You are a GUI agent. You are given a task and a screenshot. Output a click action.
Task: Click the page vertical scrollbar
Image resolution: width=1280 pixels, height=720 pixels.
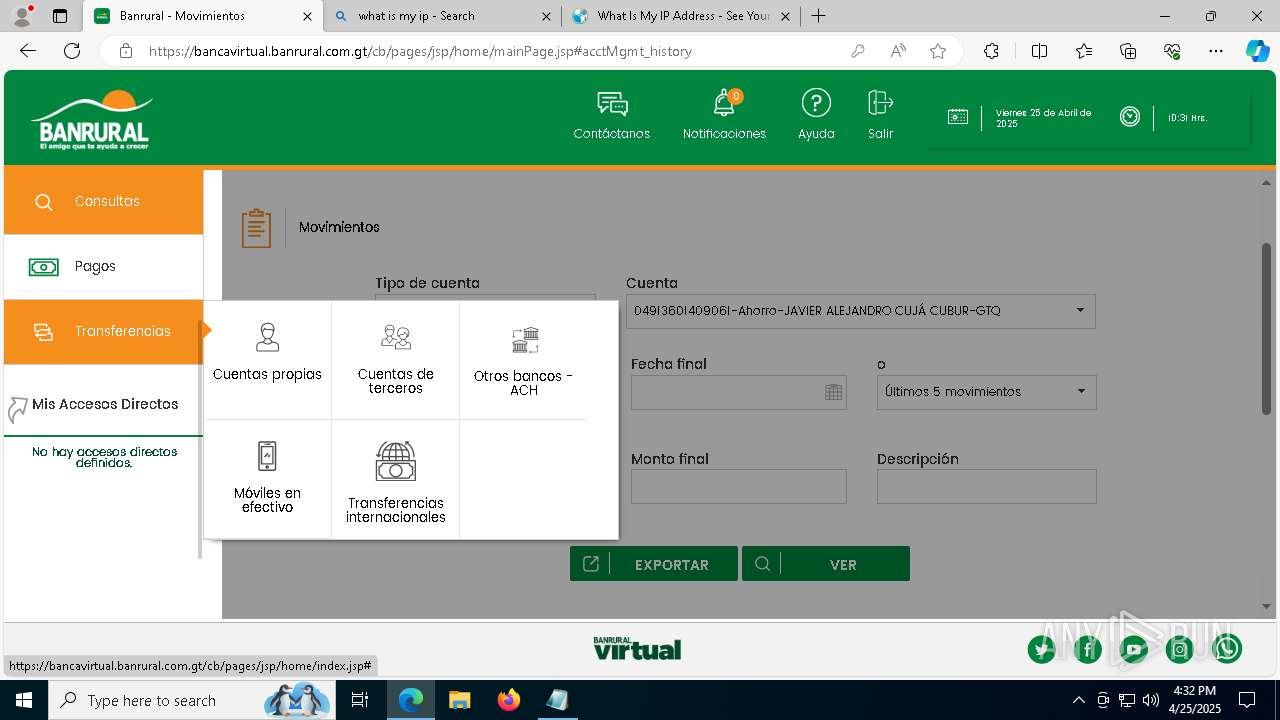(1266, 328)
